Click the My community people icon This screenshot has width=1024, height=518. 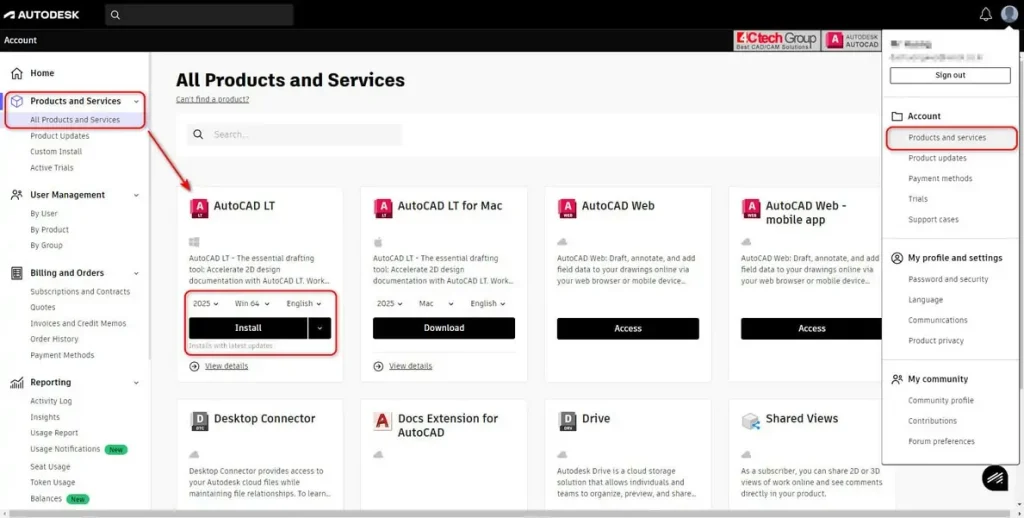897,380
